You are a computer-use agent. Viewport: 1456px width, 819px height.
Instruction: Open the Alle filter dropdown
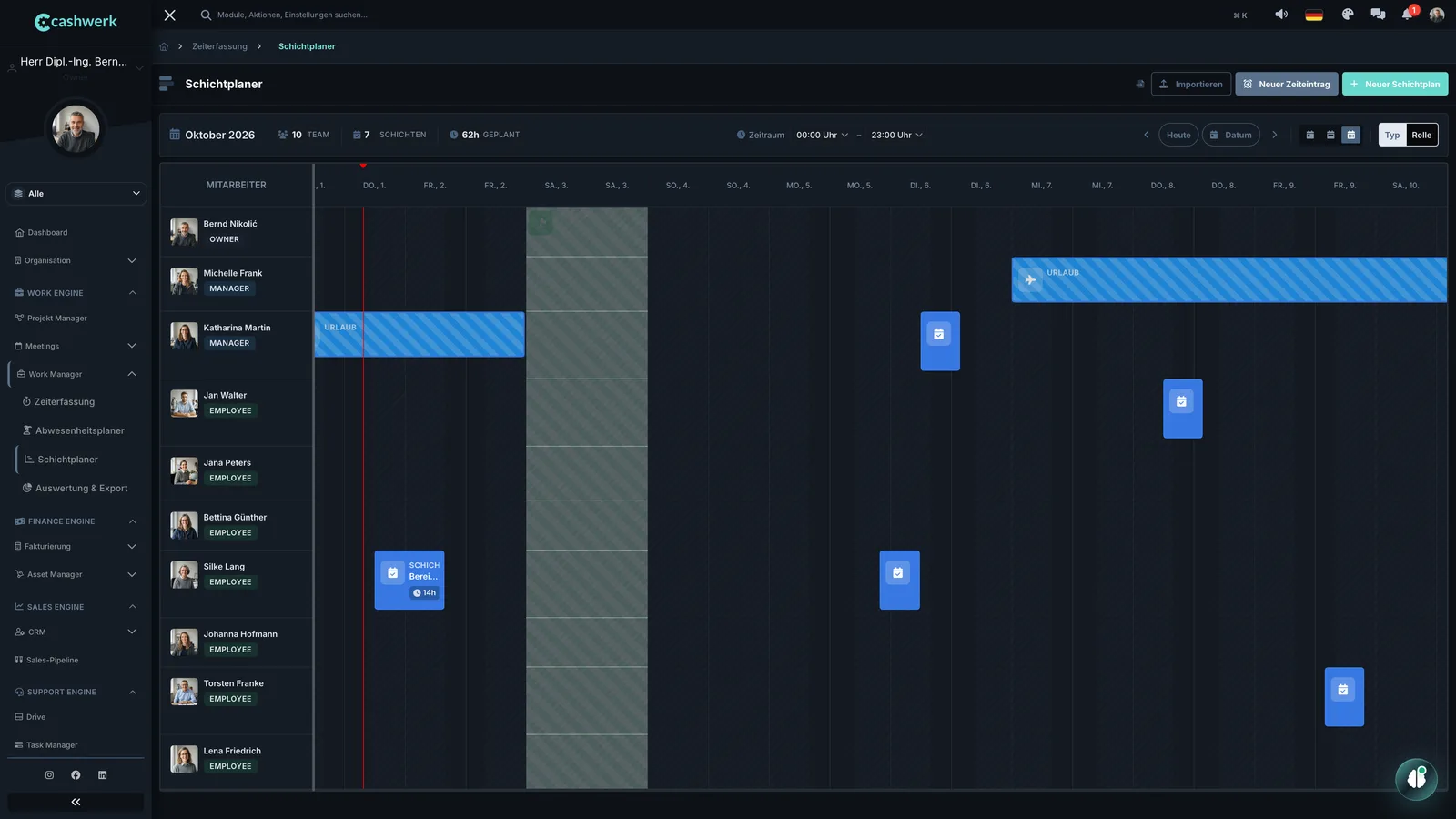[x=76, y=193]
